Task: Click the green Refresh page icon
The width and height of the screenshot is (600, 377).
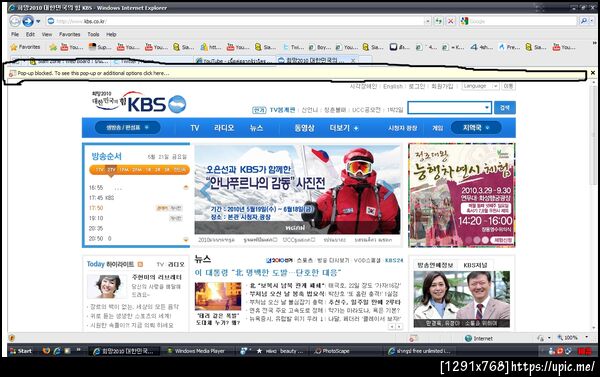Action: pyautogui.click(x=439, y=21)
